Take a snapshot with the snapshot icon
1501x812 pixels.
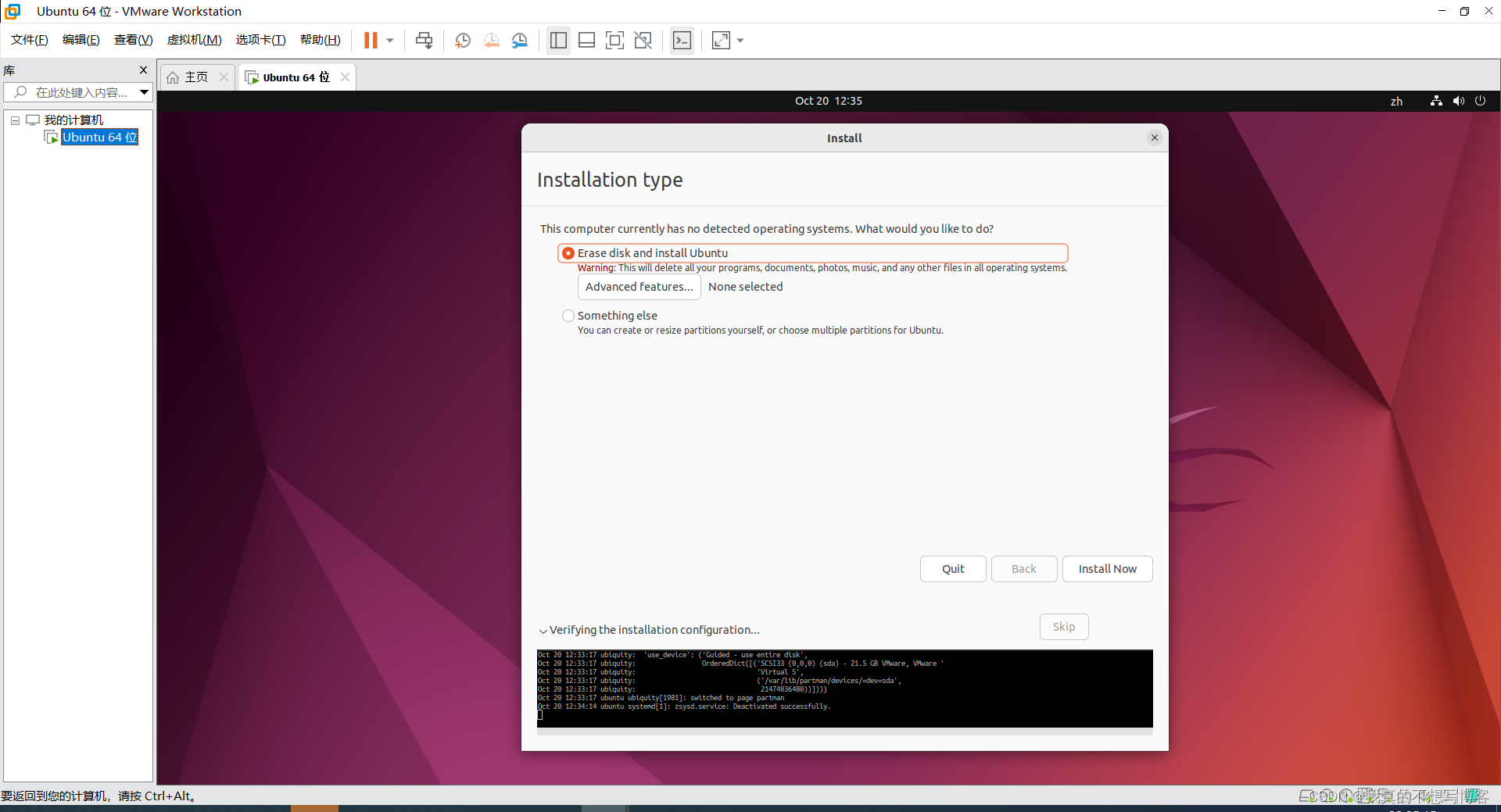click(x=463, y=40)
